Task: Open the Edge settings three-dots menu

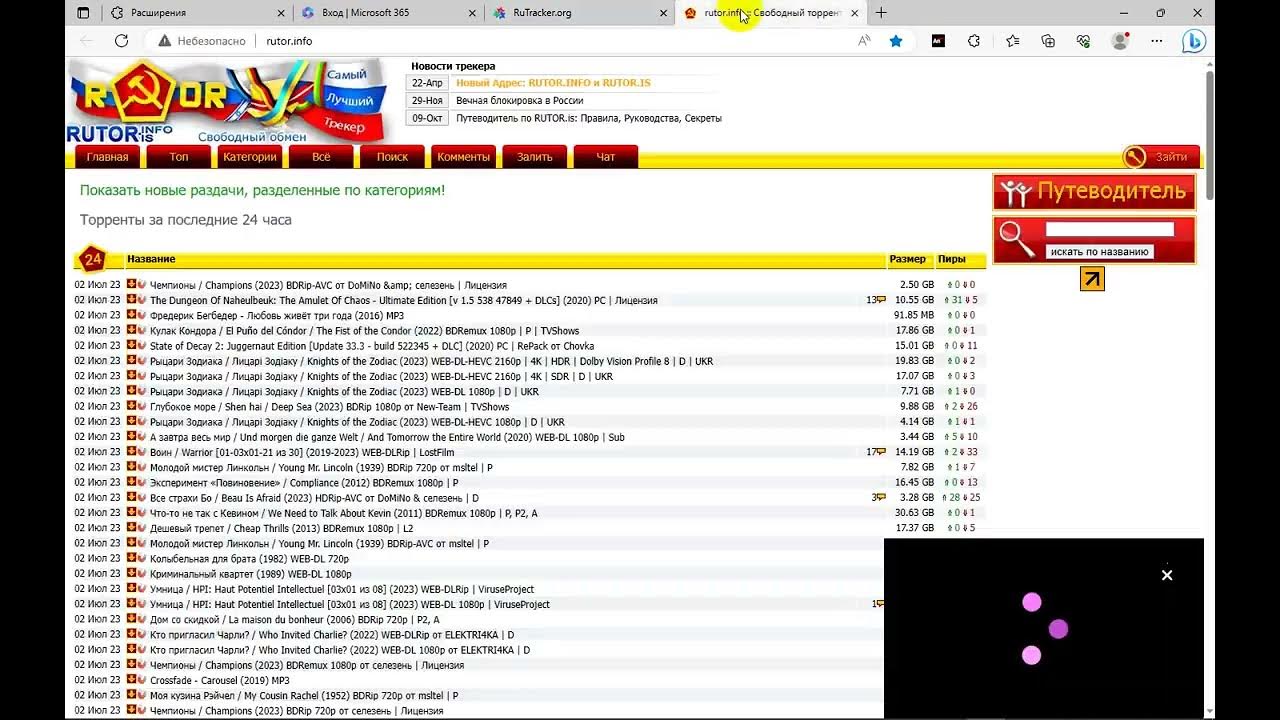Action: pos(1156,41)
